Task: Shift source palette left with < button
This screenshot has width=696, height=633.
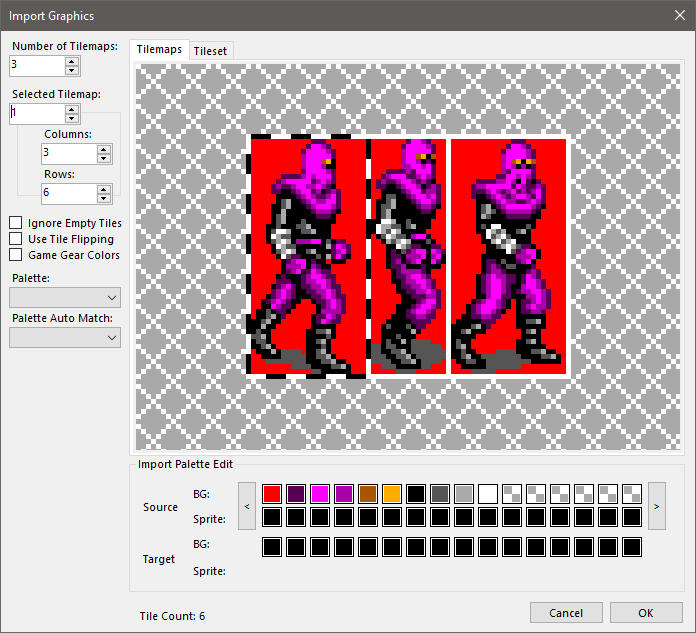Action: tap(247, 506)
